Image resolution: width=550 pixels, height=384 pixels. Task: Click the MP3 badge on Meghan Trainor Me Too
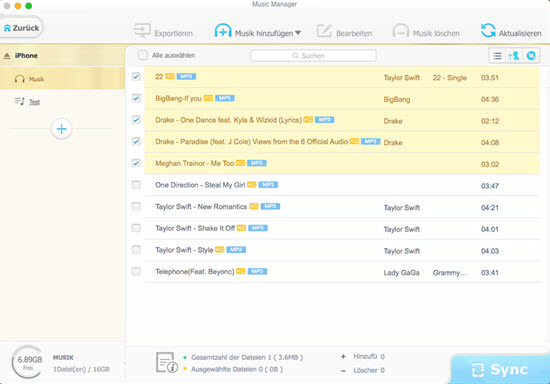click(257, 163)
